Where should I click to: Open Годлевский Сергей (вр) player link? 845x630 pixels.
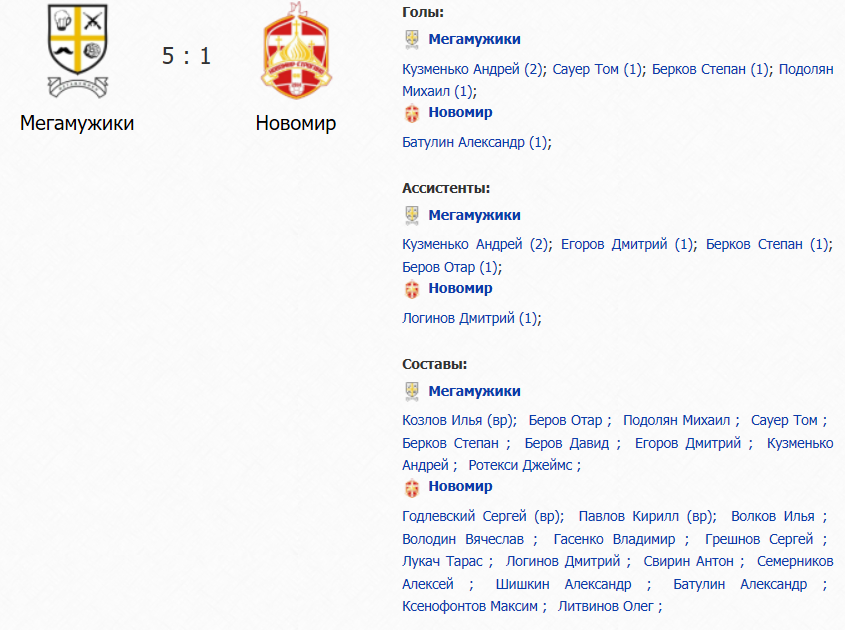pos(481,516)
